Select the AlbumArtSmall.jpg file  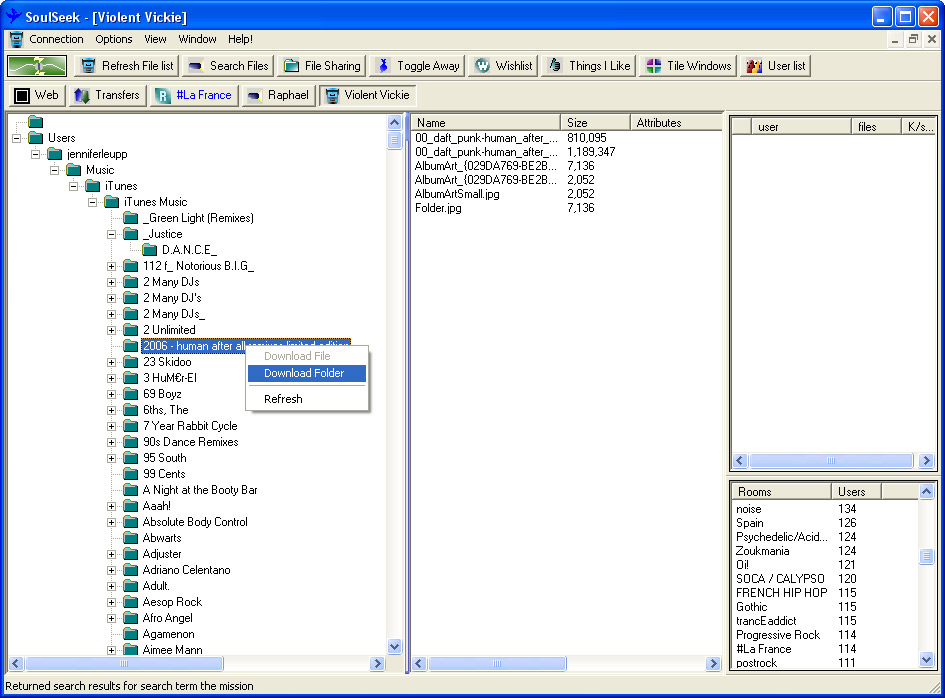click(x=457, y=194)
